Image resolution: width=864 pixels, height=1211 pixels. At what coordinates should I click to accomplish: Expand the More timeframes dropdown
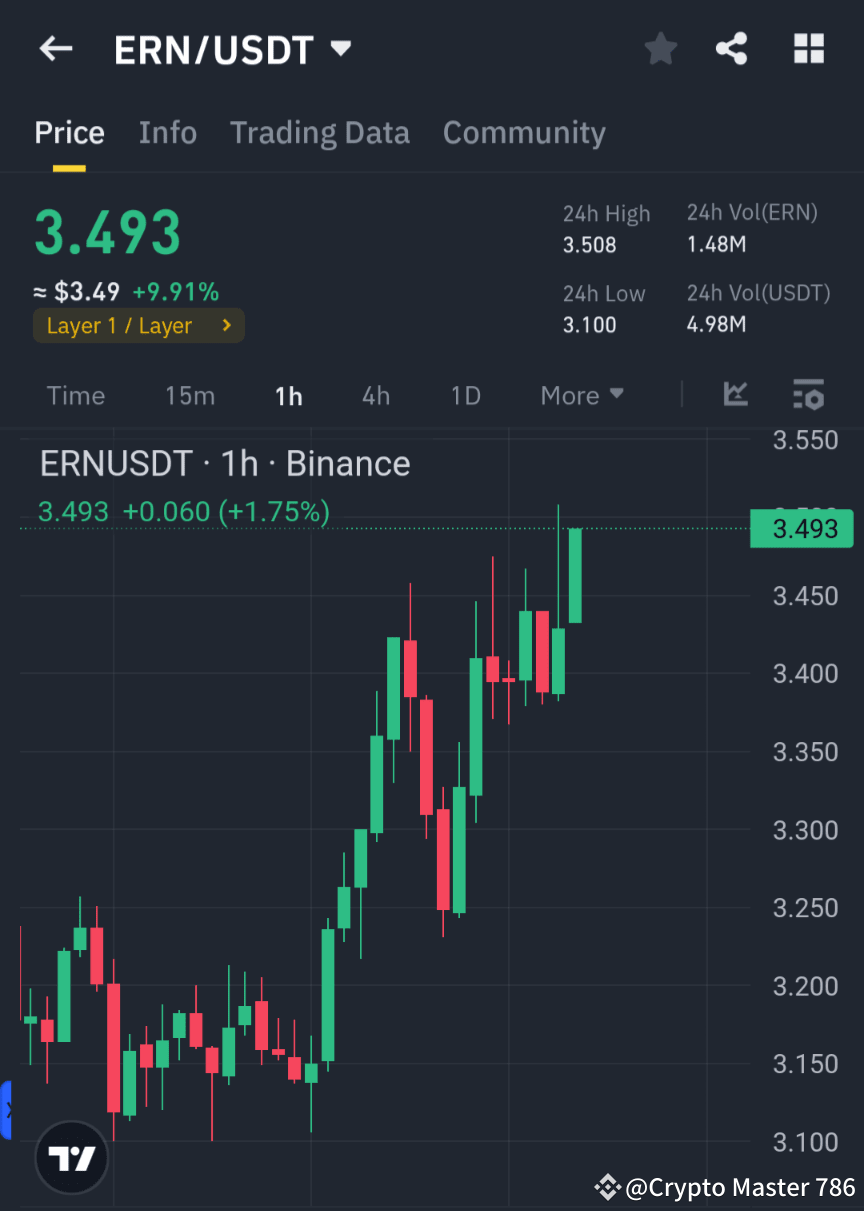point(581,395)
